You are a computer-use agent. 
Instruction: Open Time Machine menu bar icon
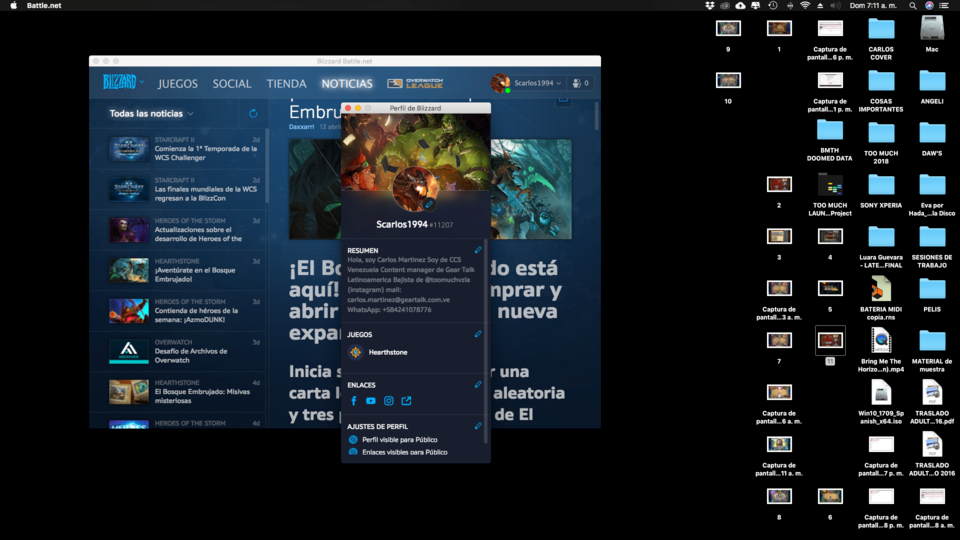(x=773, y=6)
